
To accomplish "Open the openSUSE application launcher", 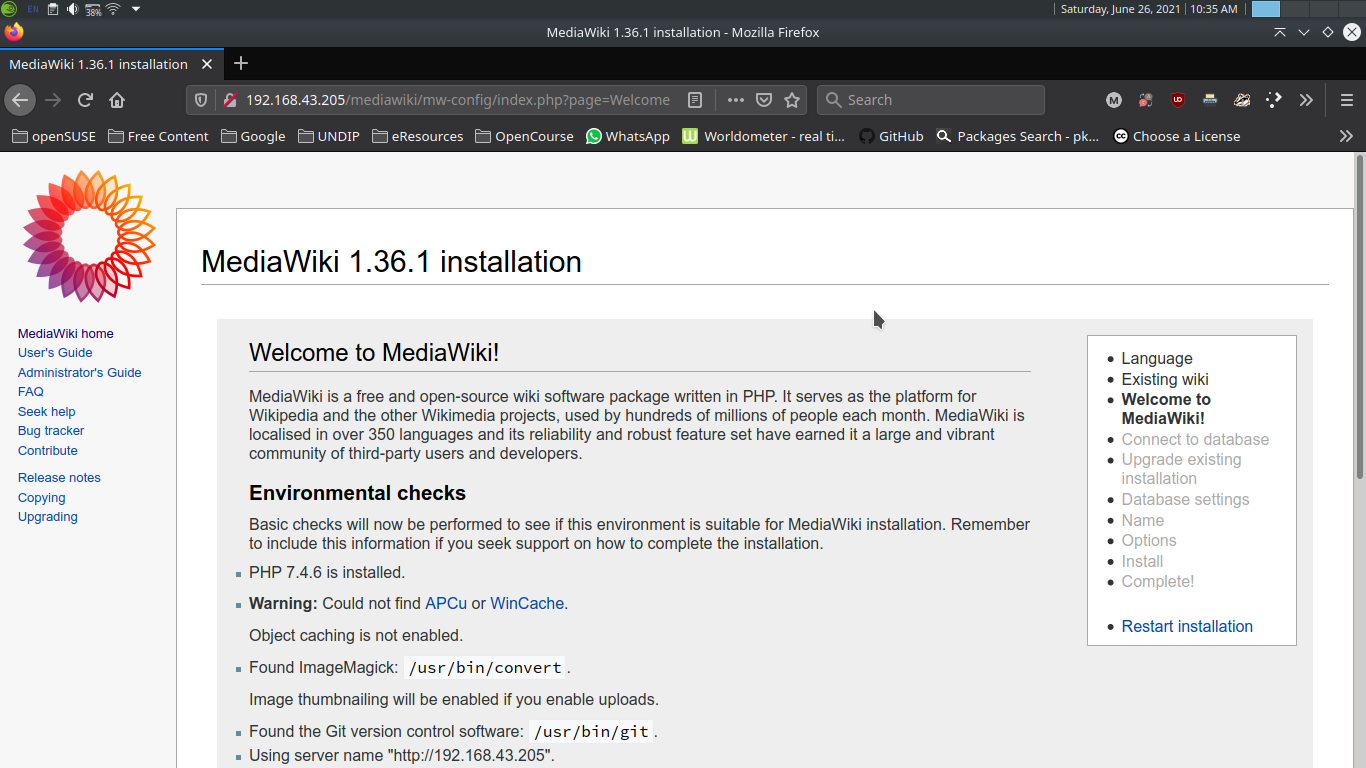I will click(10, 9).
